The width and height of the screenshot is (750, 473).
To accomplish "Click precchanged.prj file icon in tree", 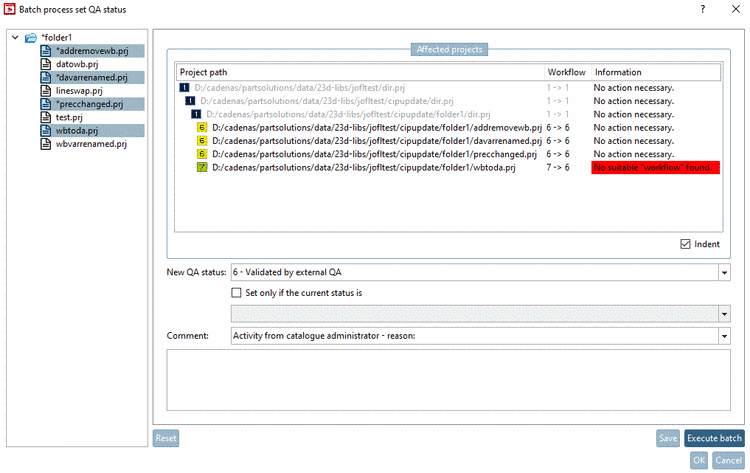I will coord(46,104).
